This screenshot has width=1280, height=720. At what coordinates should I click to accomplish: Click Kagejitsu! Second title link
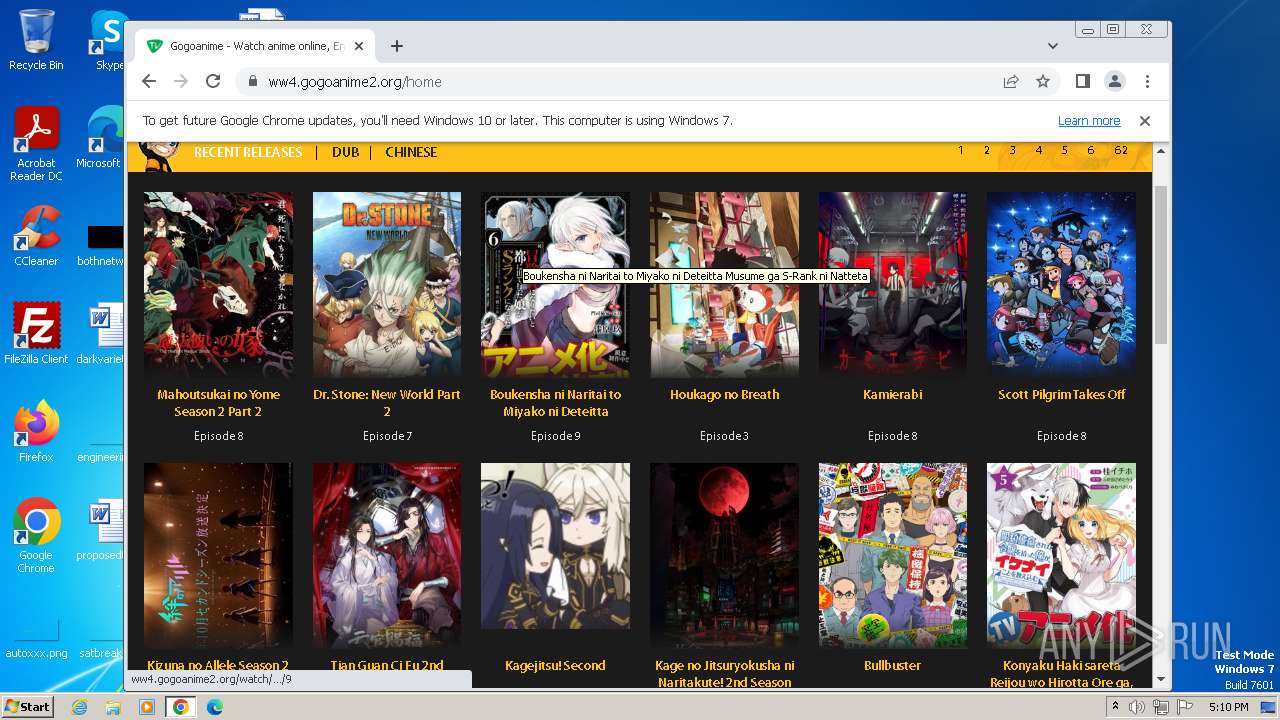coord(555,665)
